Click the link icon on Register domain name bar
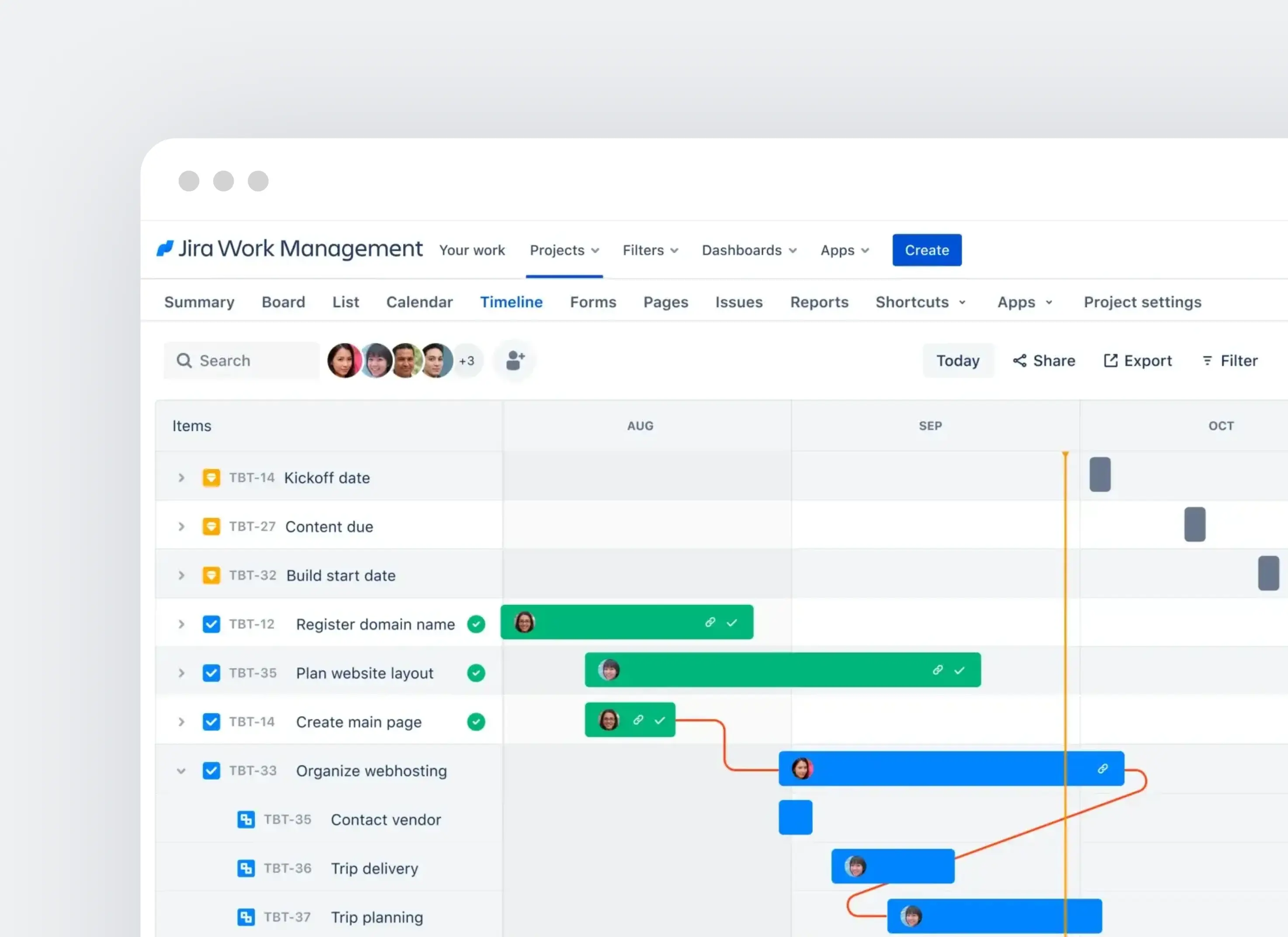Viewport: 1288px width, 937px height. (x=710, y=621)
